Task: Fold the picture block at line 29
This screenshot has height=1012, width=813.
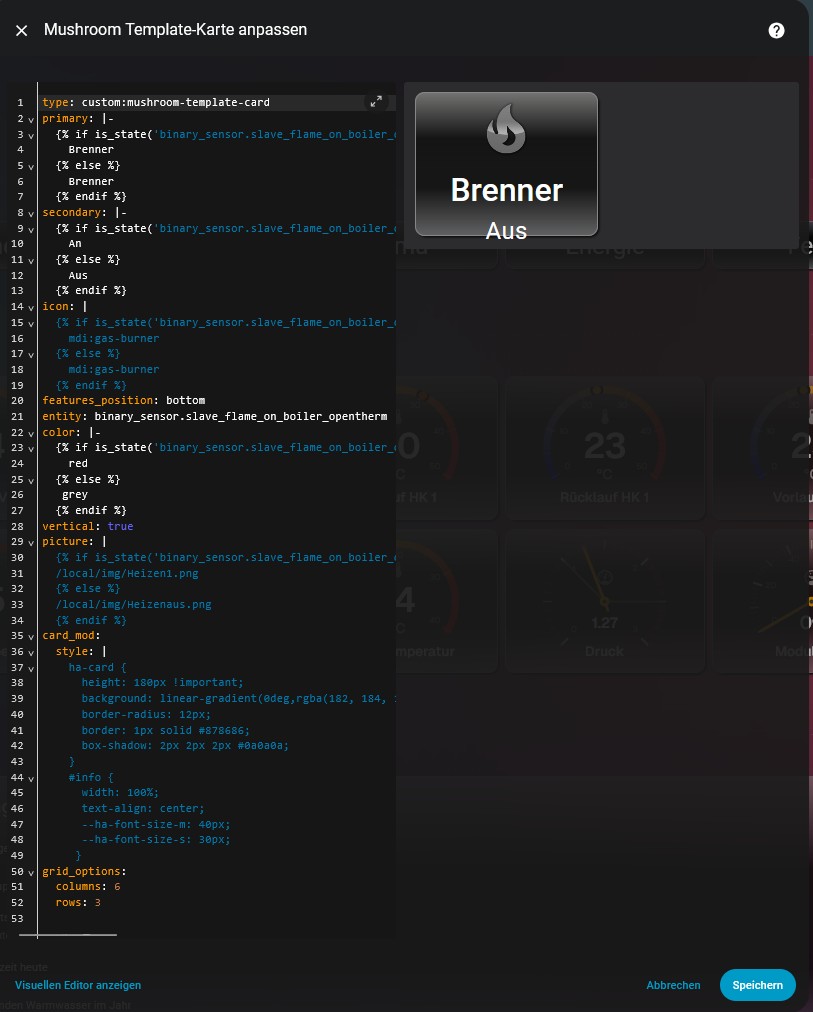Action: click(x=31, y=542)
